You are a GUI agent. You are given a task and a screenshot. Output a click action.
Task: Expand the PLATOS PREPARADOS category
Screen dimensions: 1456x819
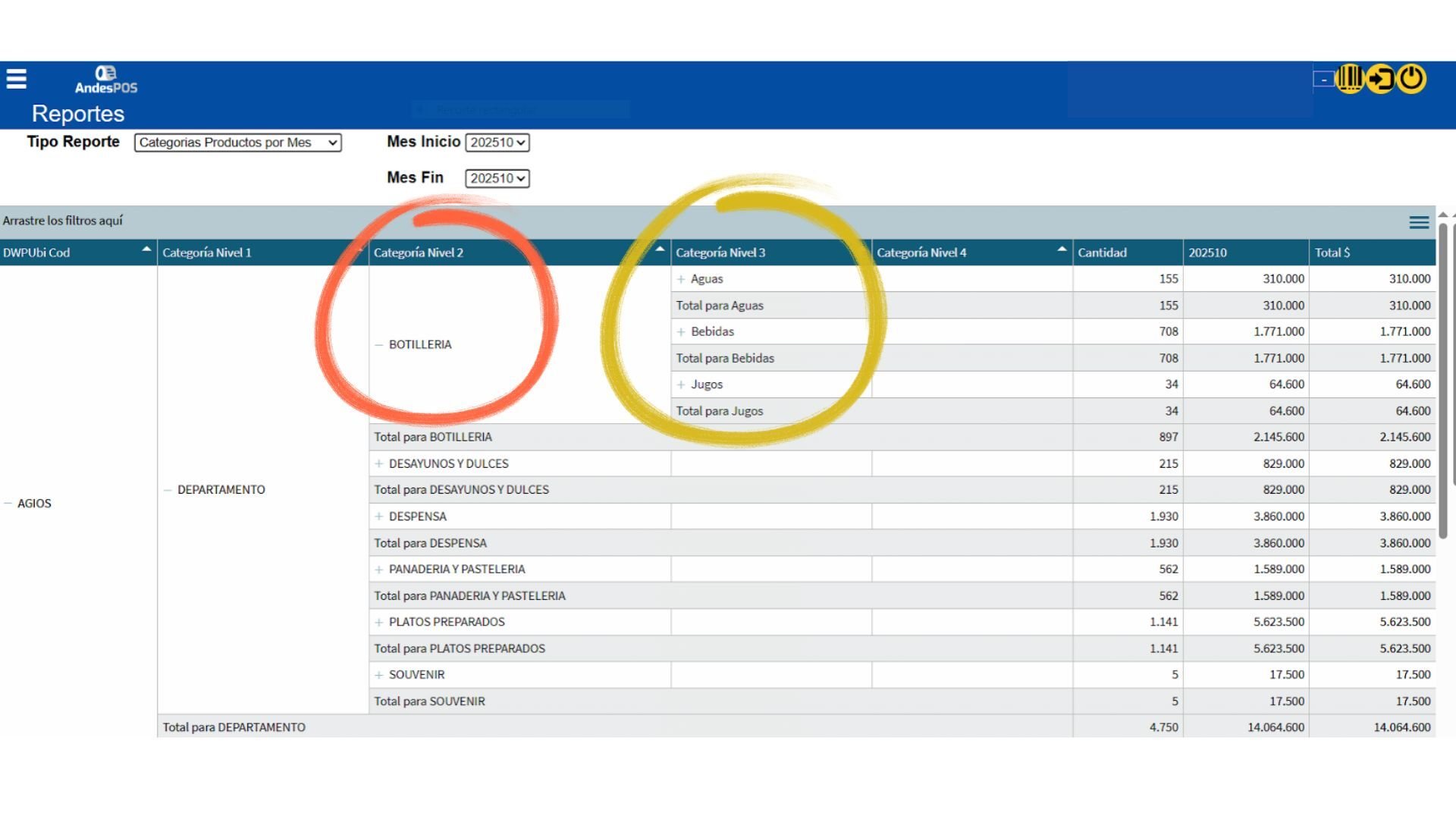point(378,623)
